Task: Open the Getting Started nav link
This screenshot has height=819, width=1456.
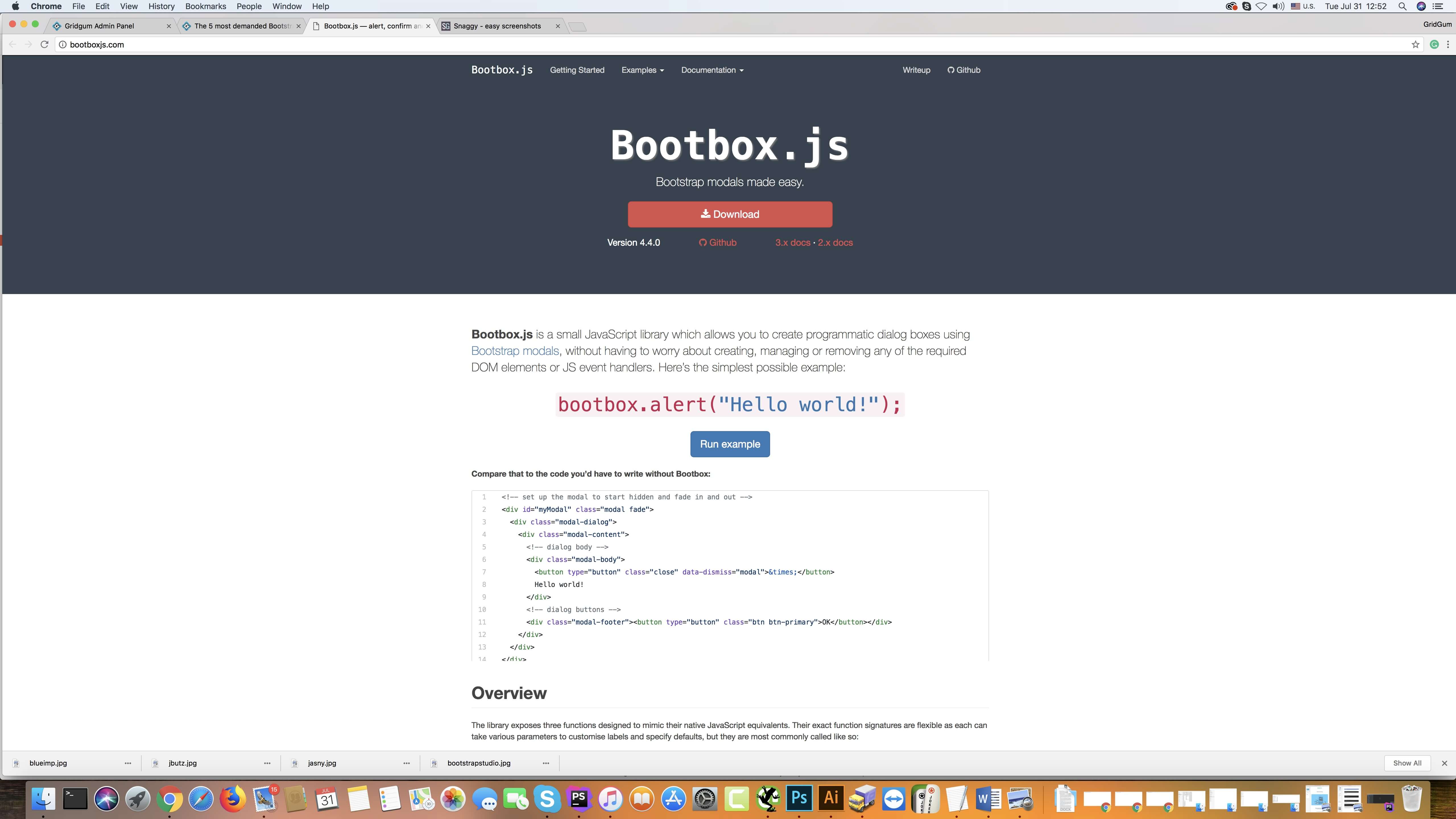Action: tap(577, 70)
